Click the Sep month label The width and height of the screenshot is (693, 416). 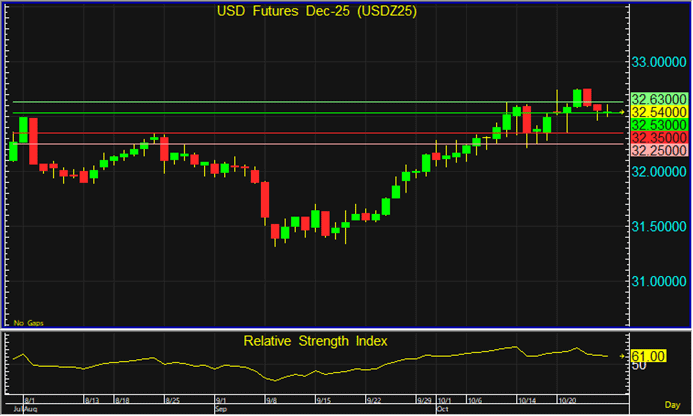click(220, 410)
